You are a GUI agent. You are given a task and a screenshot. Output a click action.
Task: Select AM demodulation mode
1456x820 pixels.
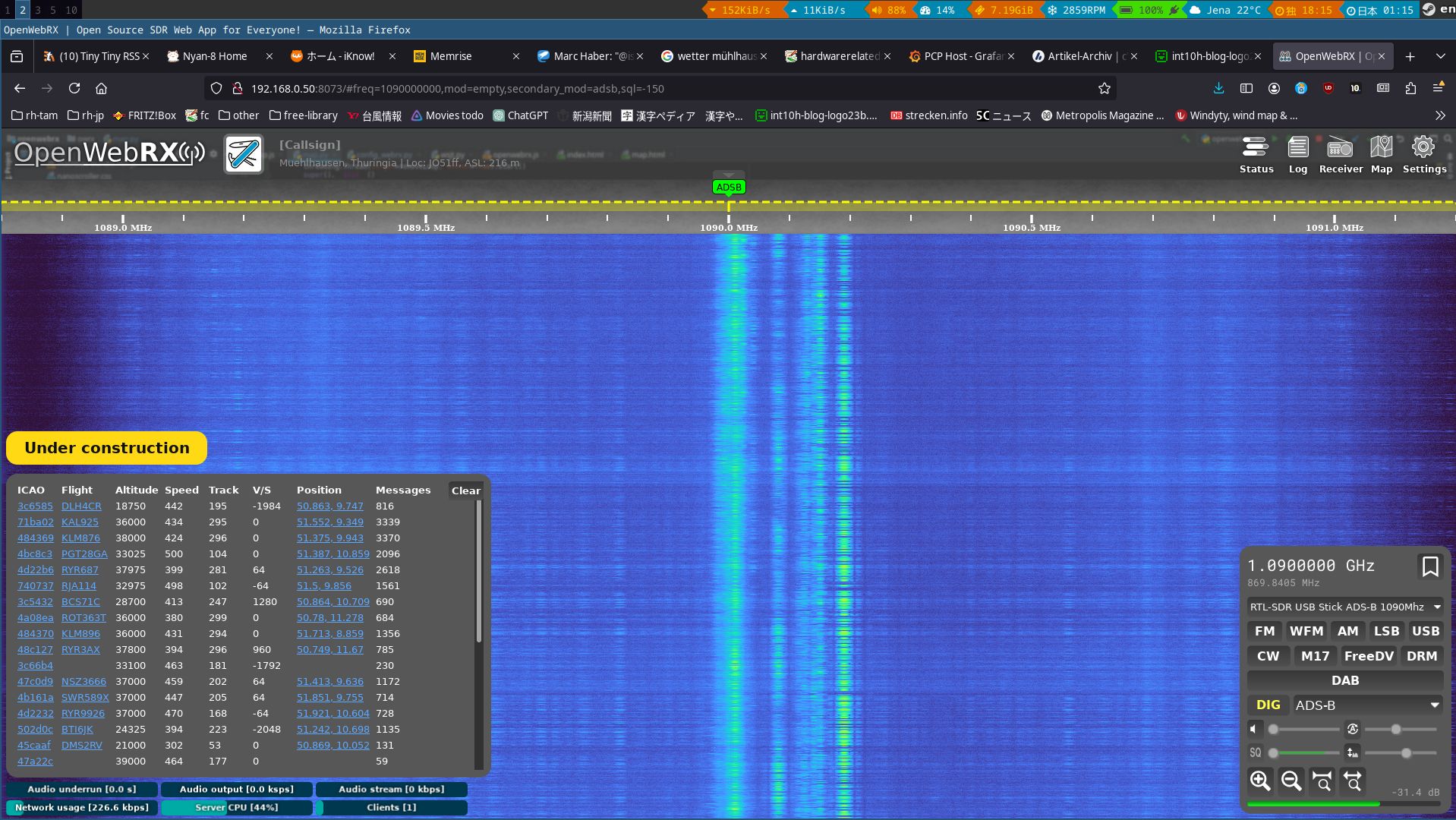pos(1347,631)
